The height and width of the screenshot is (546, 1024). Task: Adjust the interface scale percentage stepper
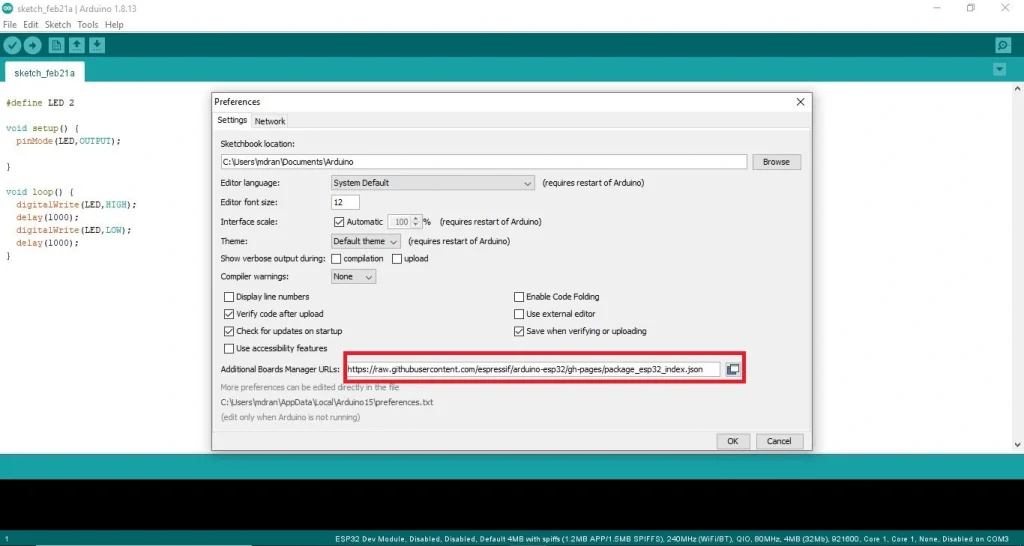[x=415, y=222]
